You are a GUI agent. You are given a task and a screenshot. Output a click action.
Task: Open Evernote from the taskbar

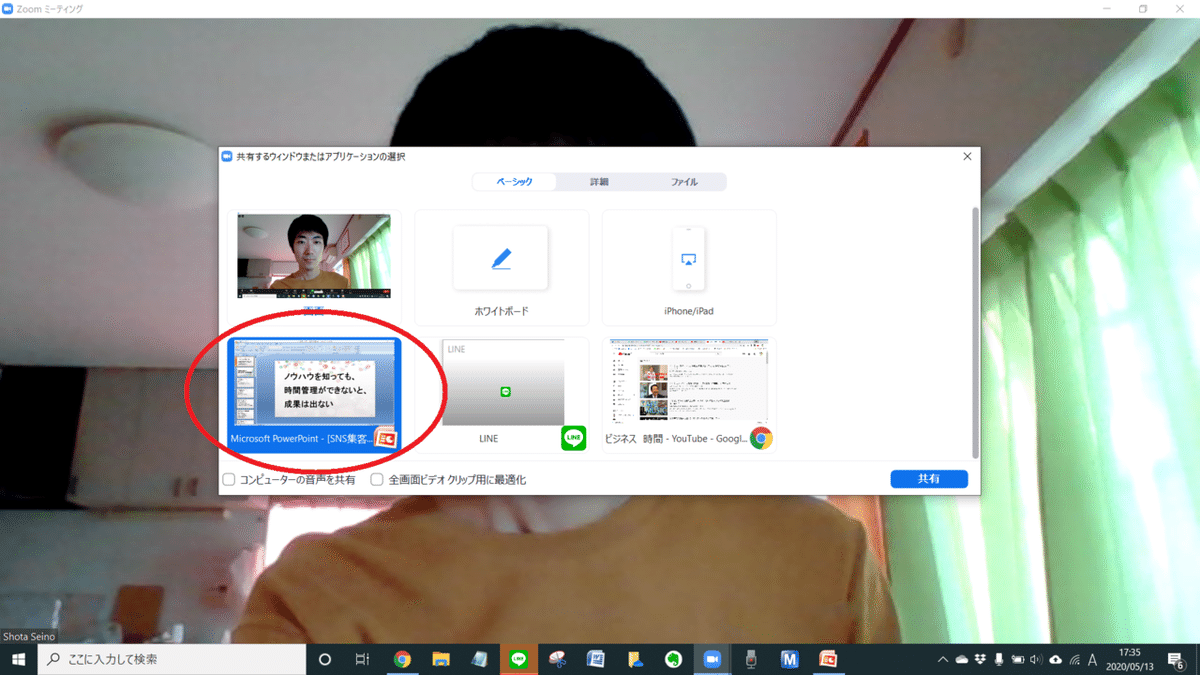(674, 659)
